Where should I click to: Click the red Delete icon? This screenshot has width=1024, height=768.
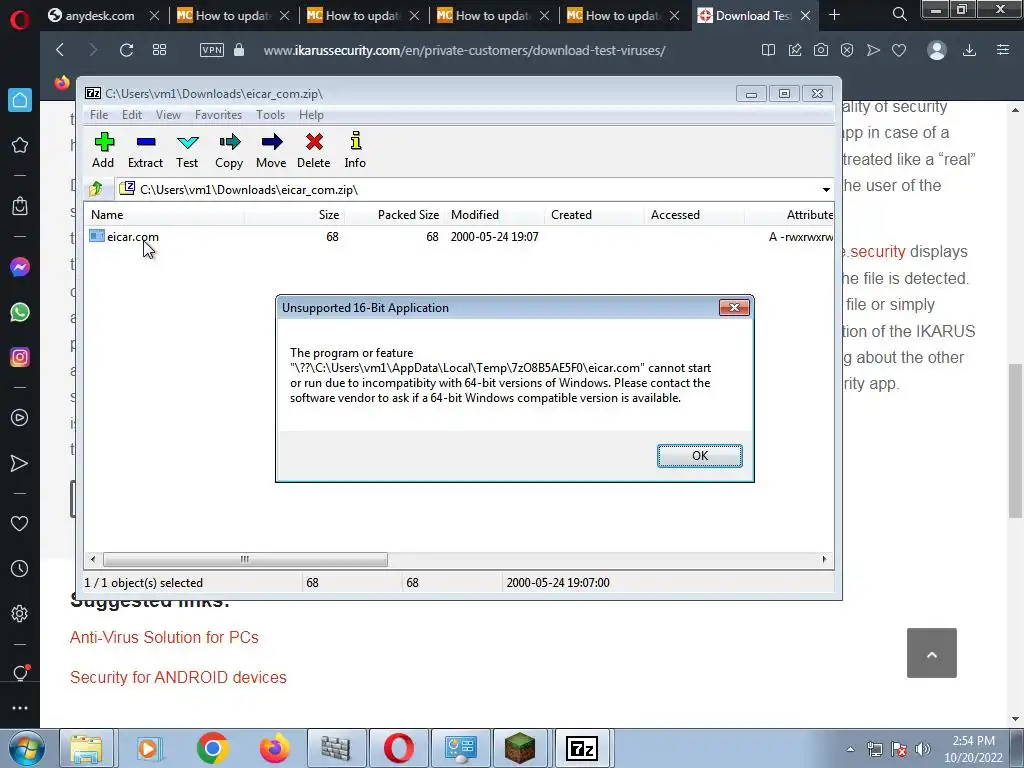[x=313, y=151]
